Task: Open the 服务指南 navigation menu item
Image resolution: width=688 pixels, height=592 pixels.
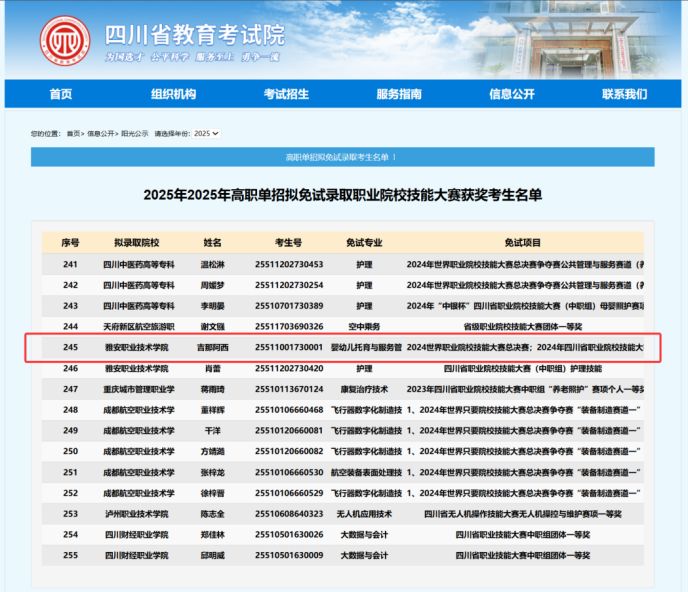Action: 399,94
